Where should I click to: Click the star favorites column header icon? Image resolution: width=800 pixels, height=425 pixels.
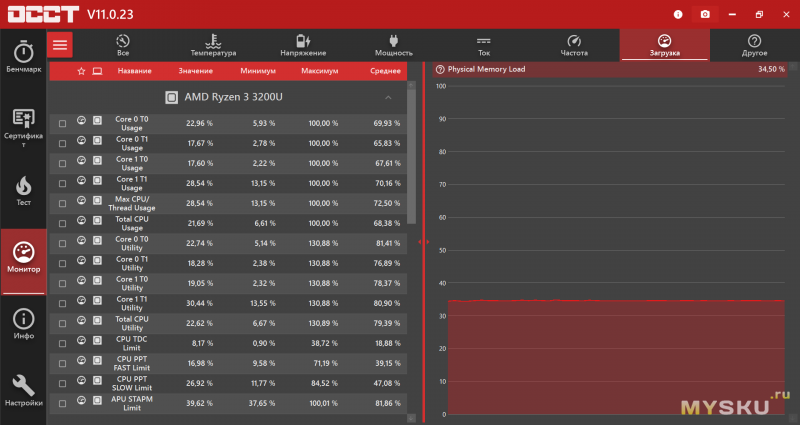[x=81, y=71]
